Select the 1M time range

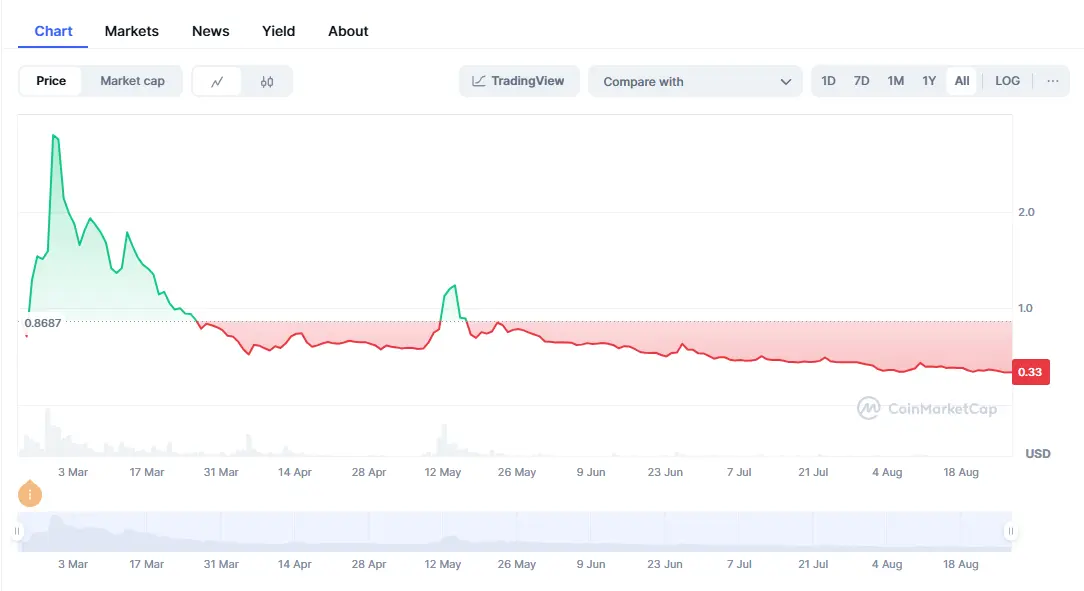tap(895, 81)
